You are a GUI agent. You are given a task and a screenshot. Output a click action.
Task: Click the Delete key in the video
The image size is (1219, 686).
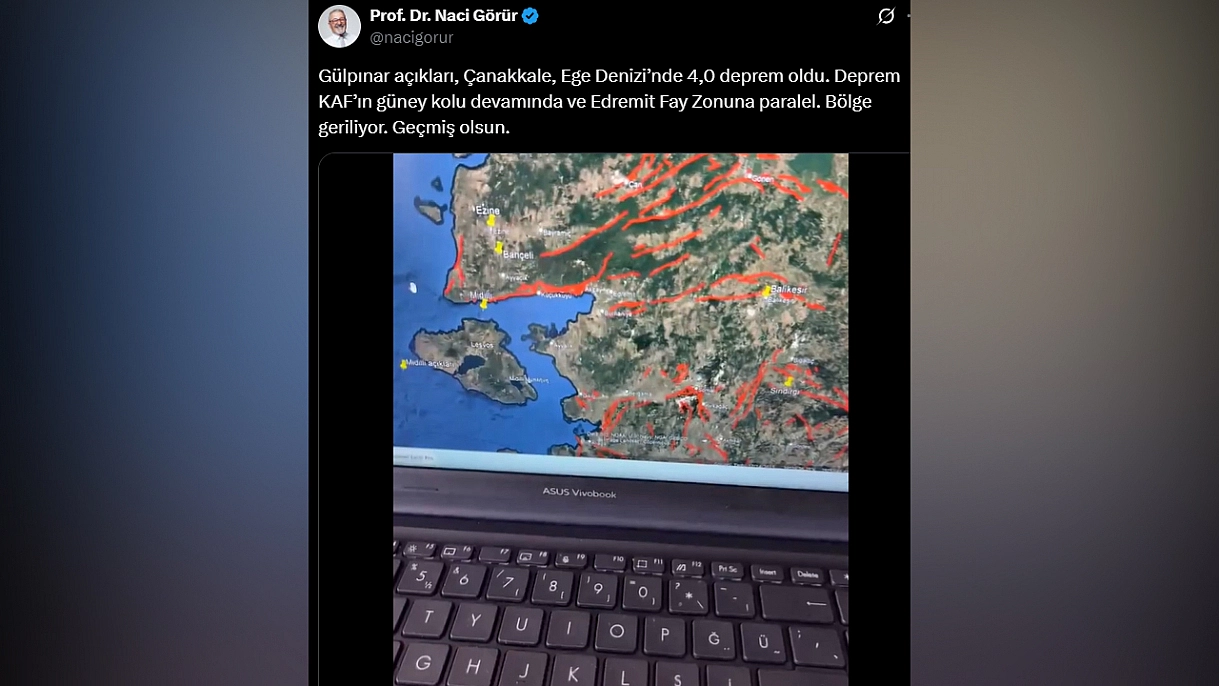[808, 575]
